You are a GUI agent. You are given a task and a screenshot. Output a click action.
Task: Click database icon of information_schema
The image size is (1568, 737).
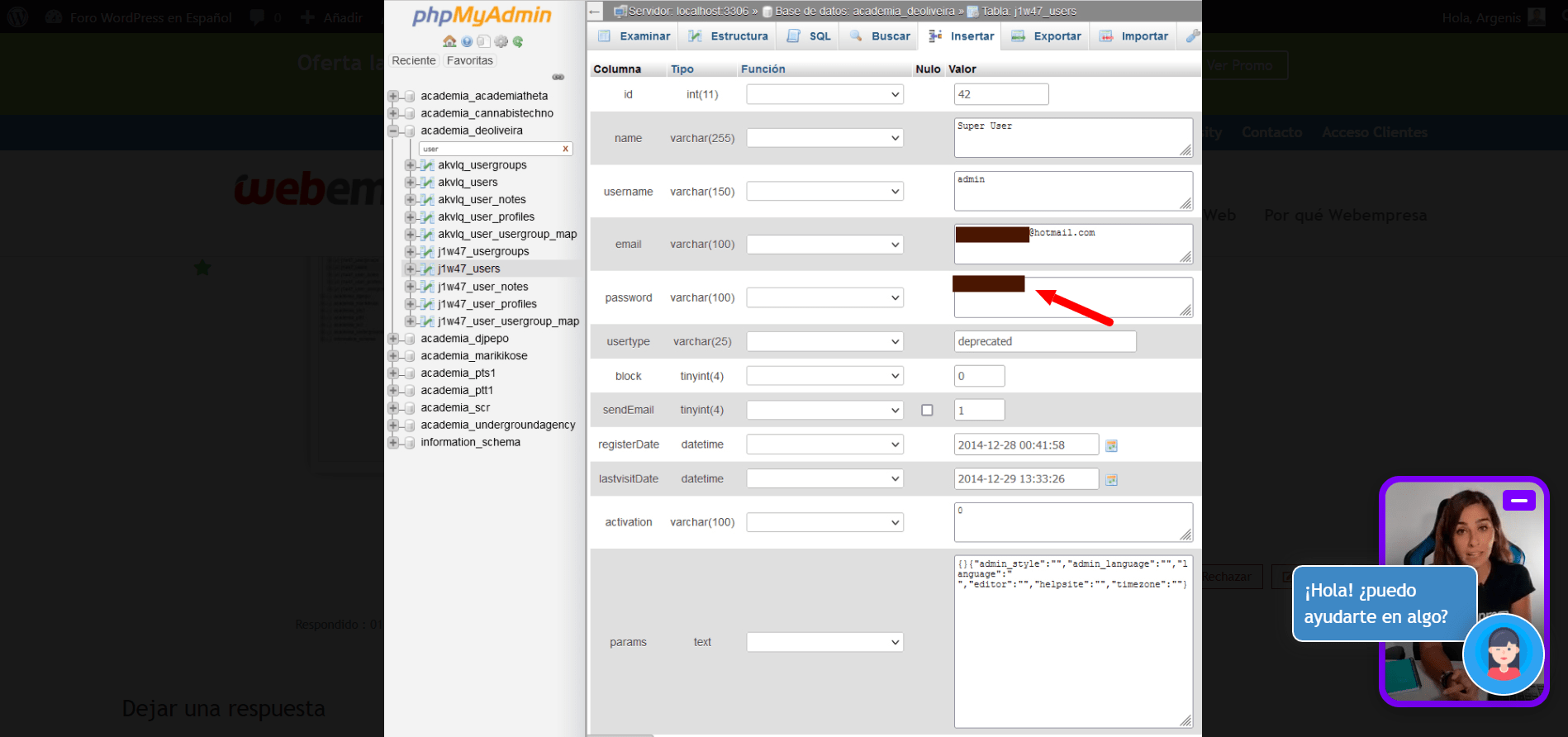point(410,443)
